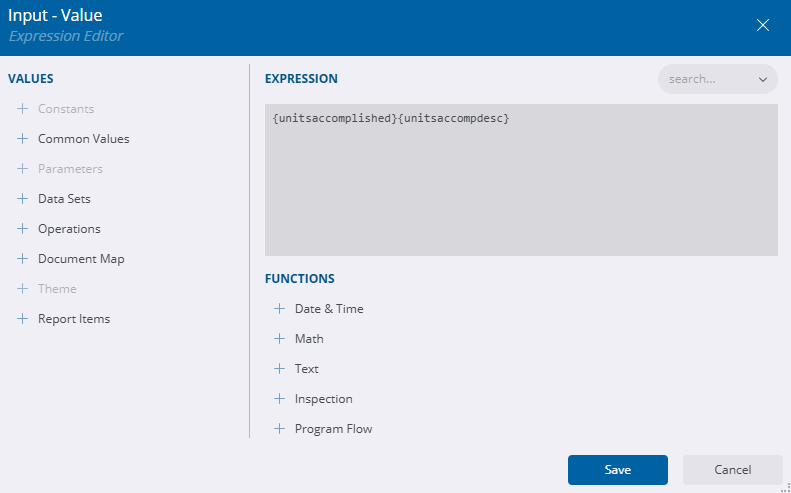Select the Inspection functions label
The height and width of the screenshot is (493, 791).
323,399
